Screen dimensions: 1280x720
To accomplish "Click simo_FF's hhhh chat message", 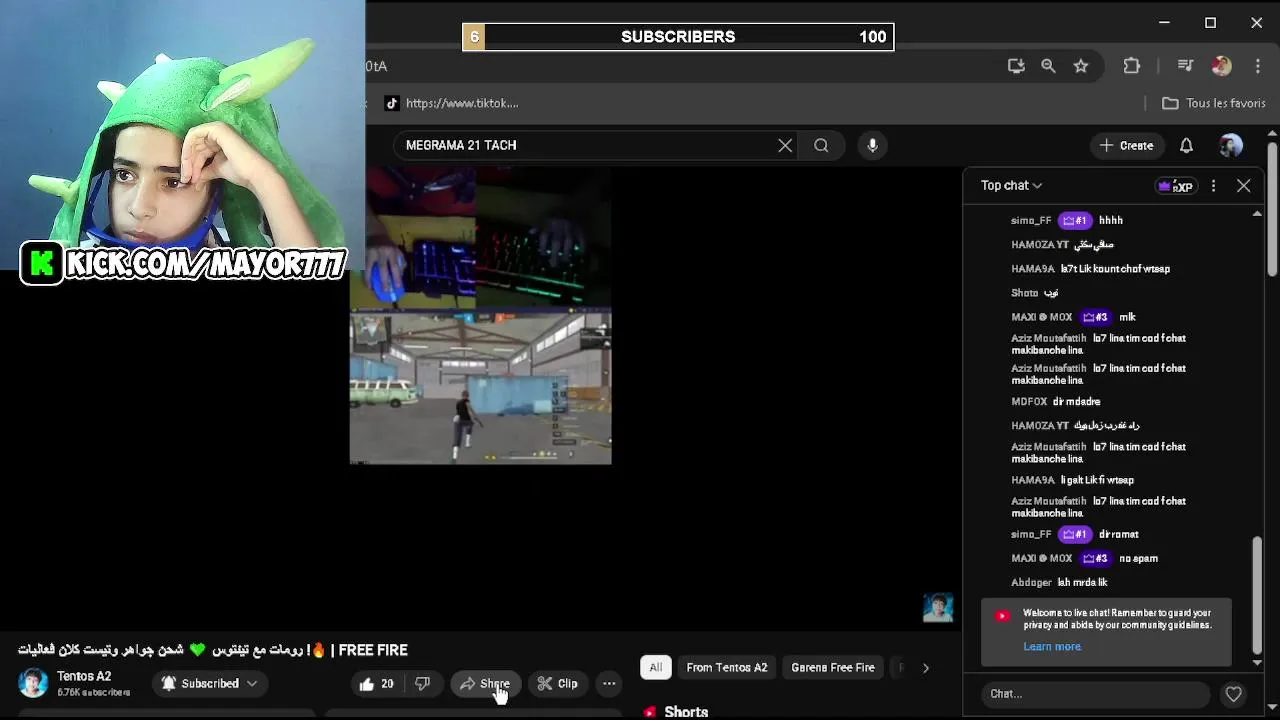I will click(x=1067, y=221).
